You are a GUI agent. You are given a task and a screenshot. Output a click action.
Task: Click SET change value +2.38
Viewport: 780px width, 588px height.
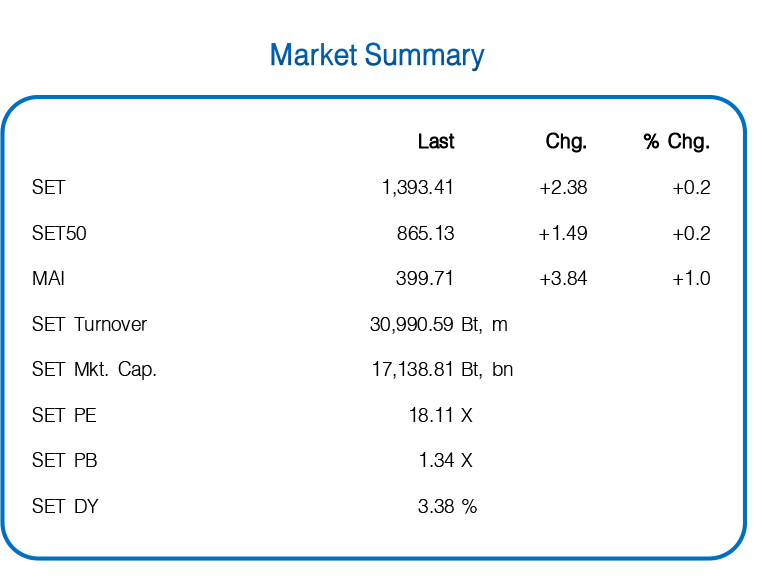[563, 188]
